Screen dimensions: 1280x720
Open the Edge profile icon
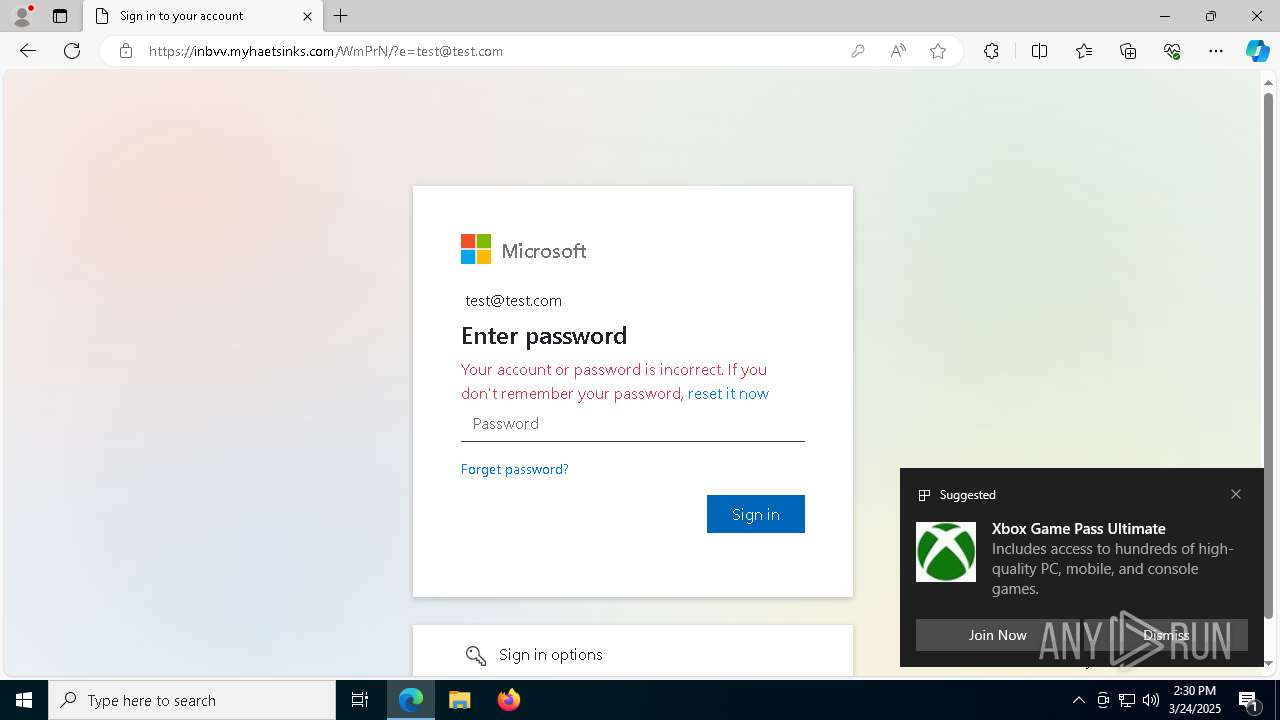point(21,16)
